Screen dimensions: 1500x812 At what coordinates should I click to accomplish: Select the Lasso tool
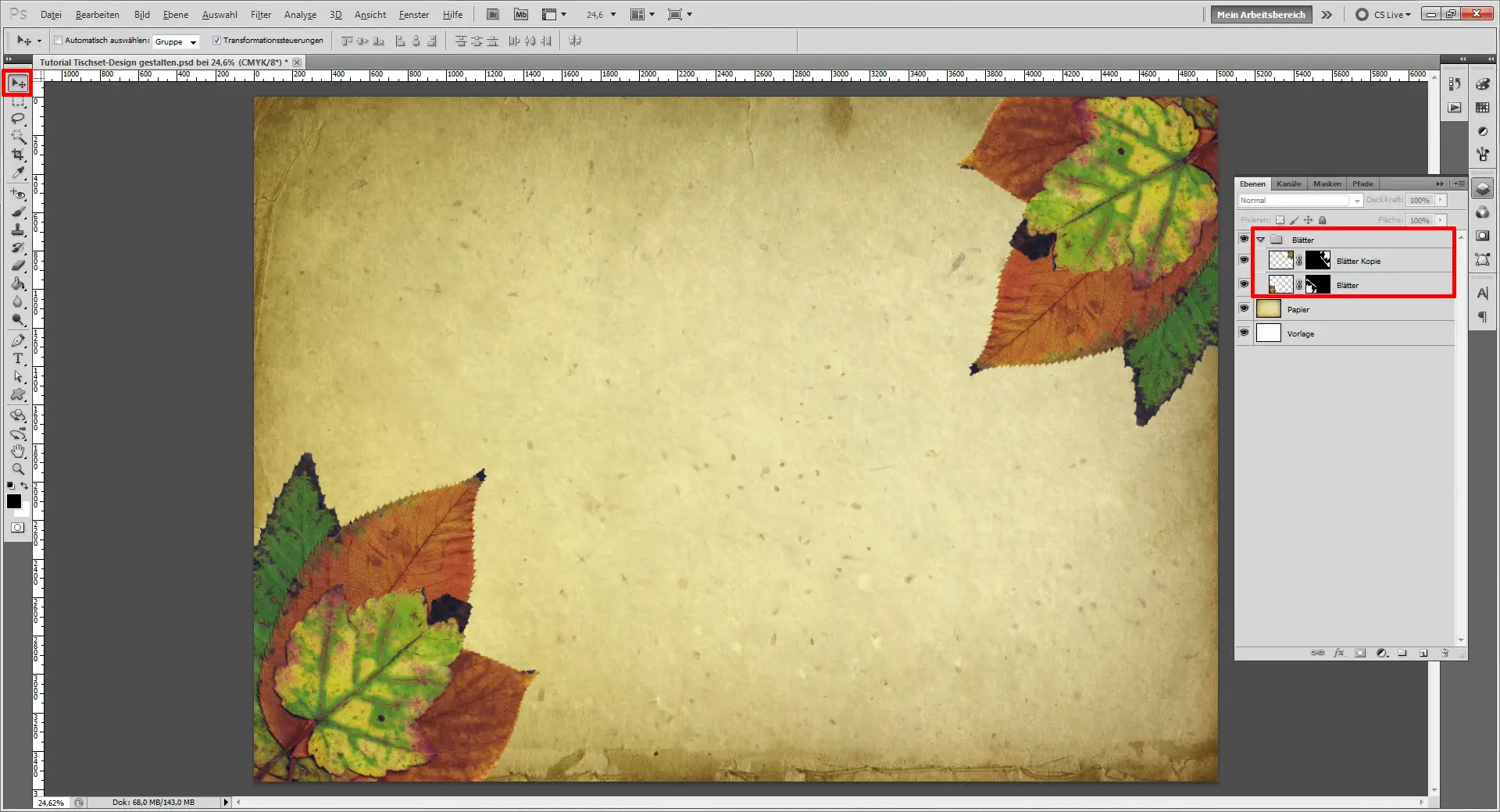point(17,119)
